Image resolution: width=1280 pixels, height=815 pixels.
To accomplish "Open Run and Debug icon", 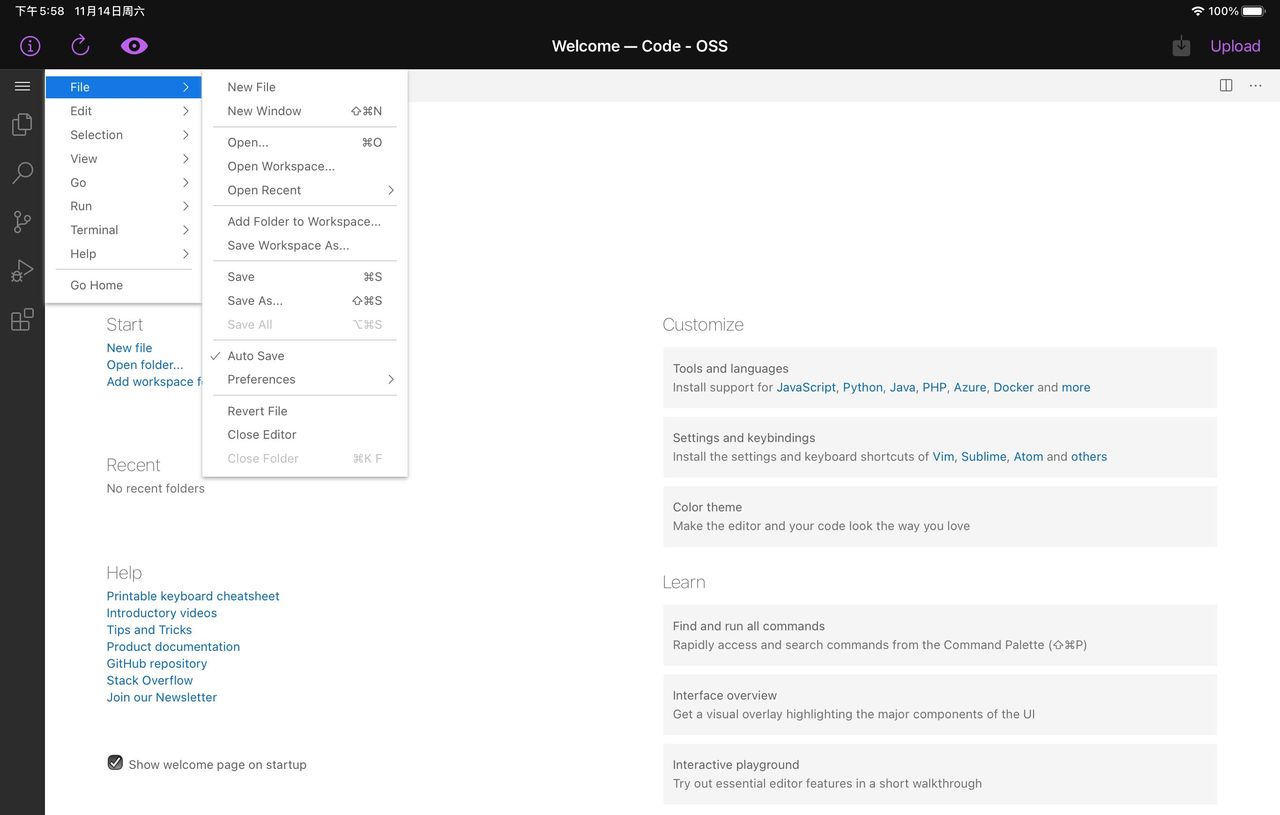I will pyautogui.click(x=22, y=271).
